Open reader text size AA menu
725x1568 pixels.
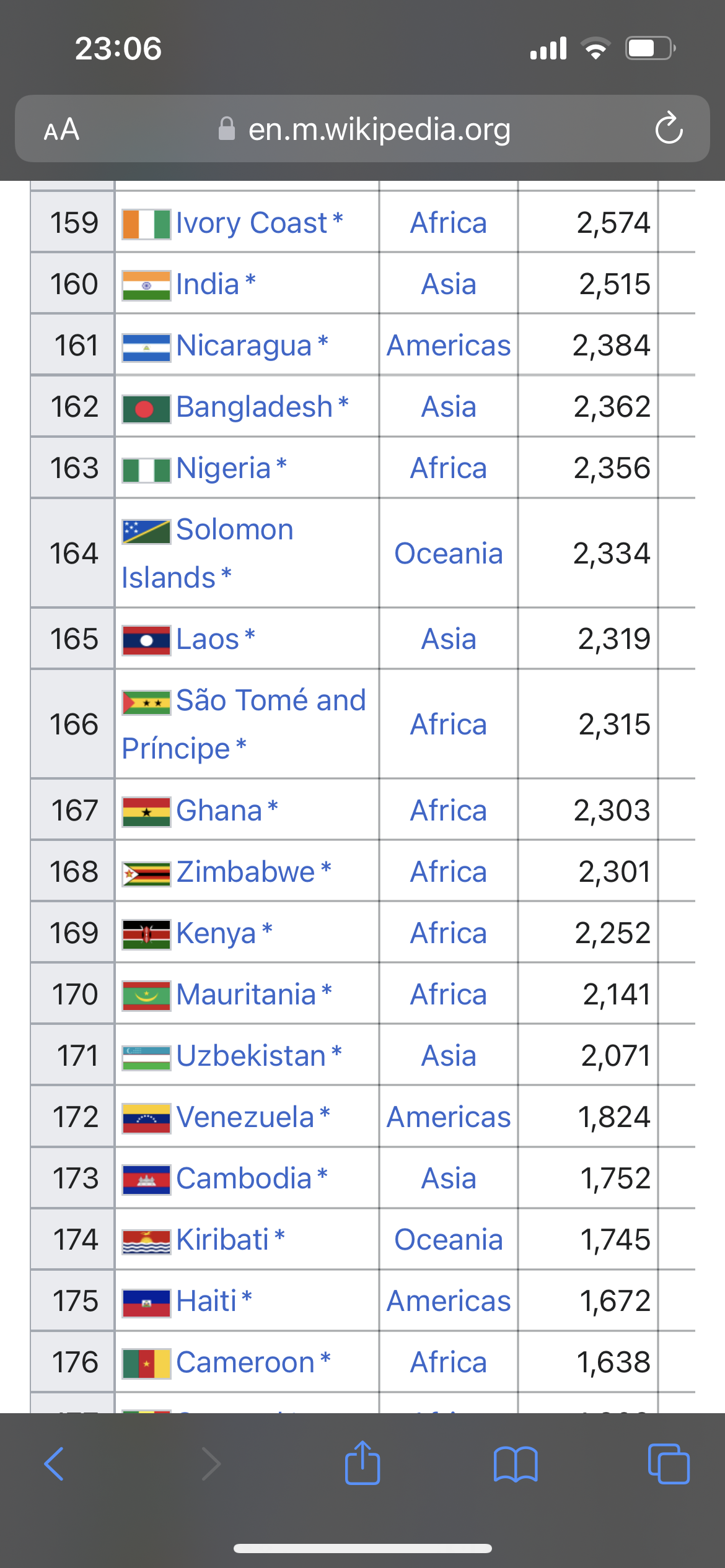point(61,129)
